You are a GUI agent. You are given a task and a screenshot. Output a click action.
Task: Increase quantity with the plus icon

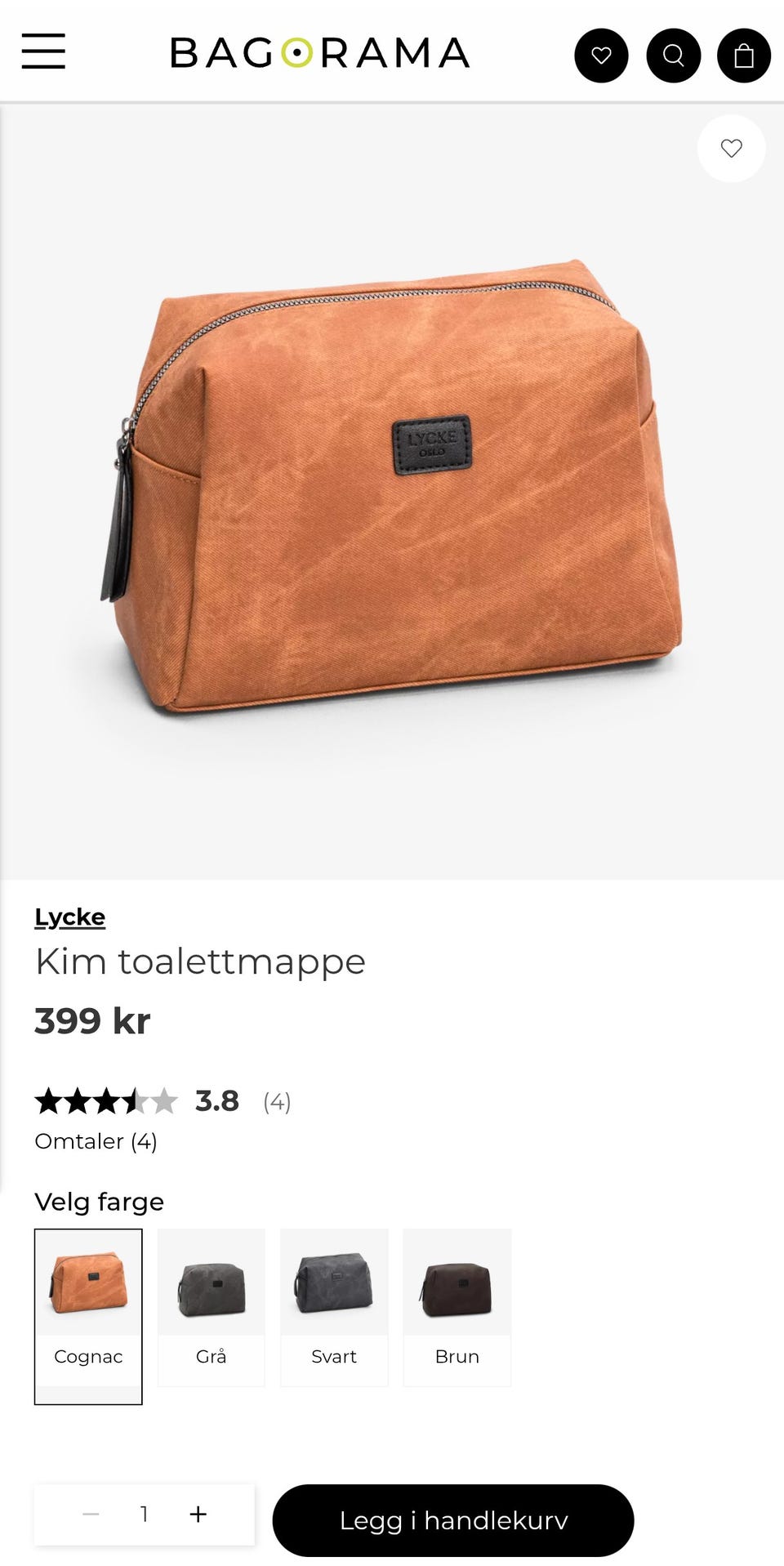198,1514
